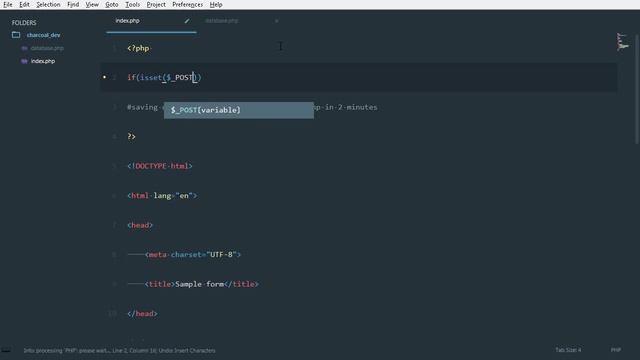
Task: Toggle the sidebar panel switcher icon in status bar
Action: 6,350
